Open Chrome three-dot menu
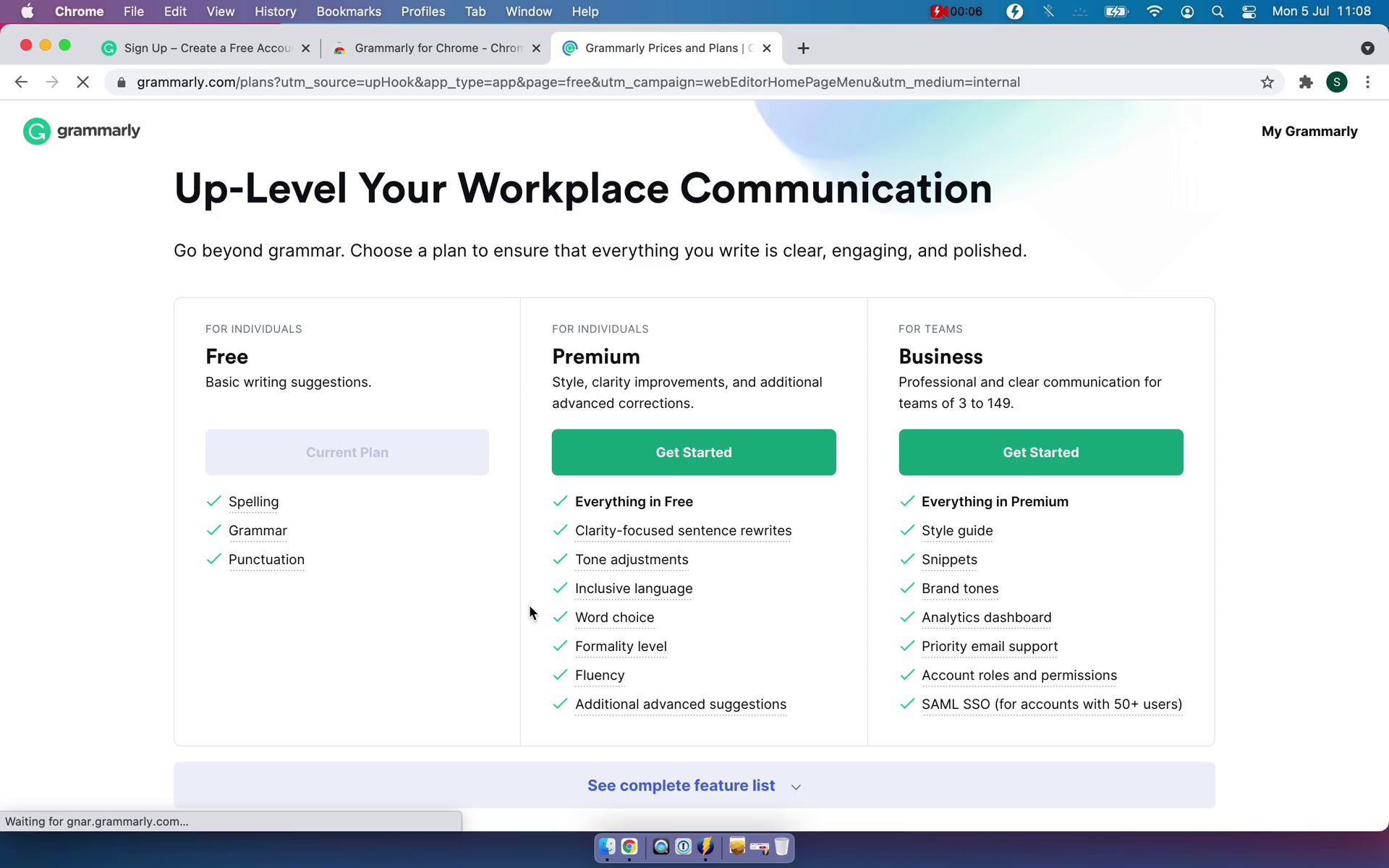This screenshot has height=868, width=1389. pyautogui.click(x=1367, y=82)
